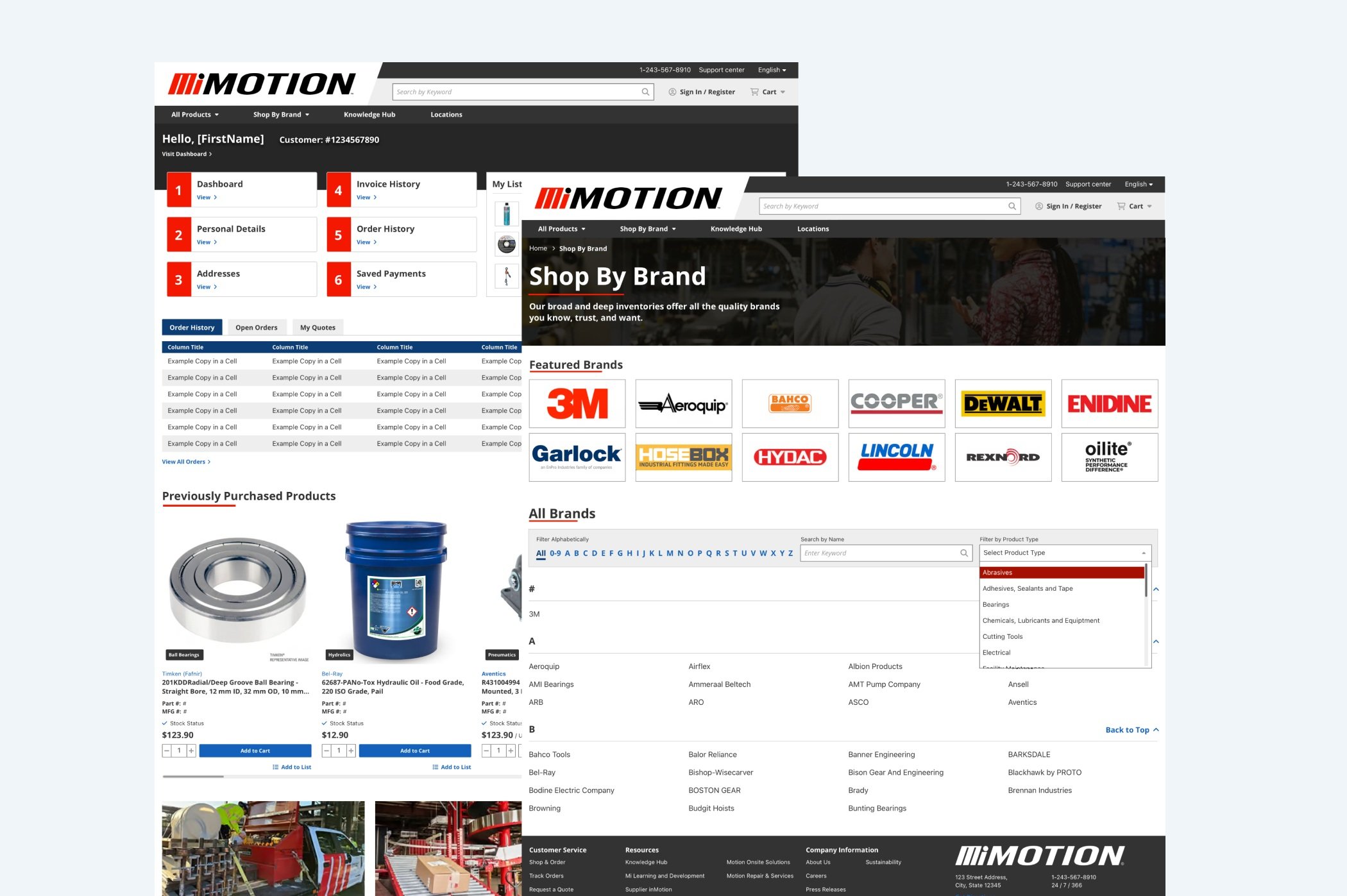Viewport: 1347px width, 896px height.
Task: Choose Abrasives in product type list
Action: pyautogui.click(x=1062, y=572)
